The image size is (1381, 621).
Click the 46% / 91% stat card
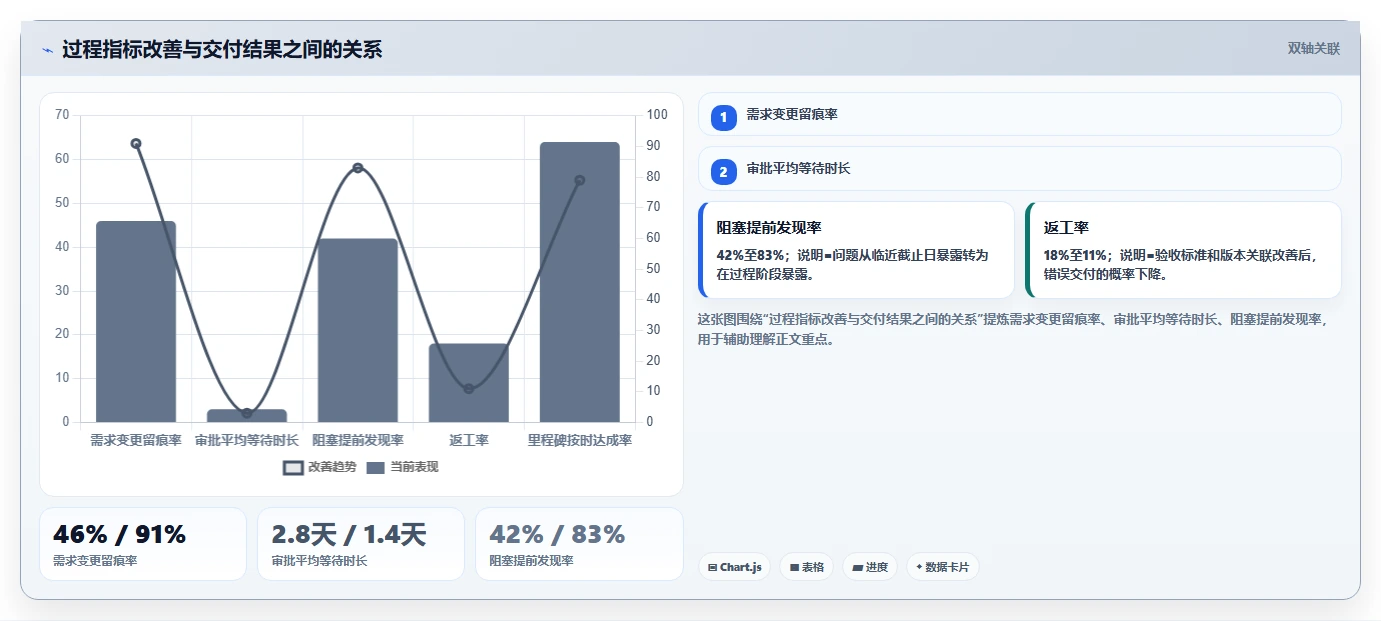click(x=143, y=544)
